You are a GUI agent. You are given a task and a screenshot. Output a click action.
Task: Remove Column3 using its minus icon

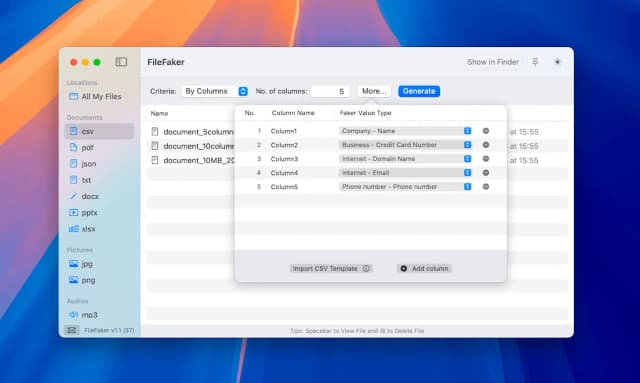pos(486,159)
